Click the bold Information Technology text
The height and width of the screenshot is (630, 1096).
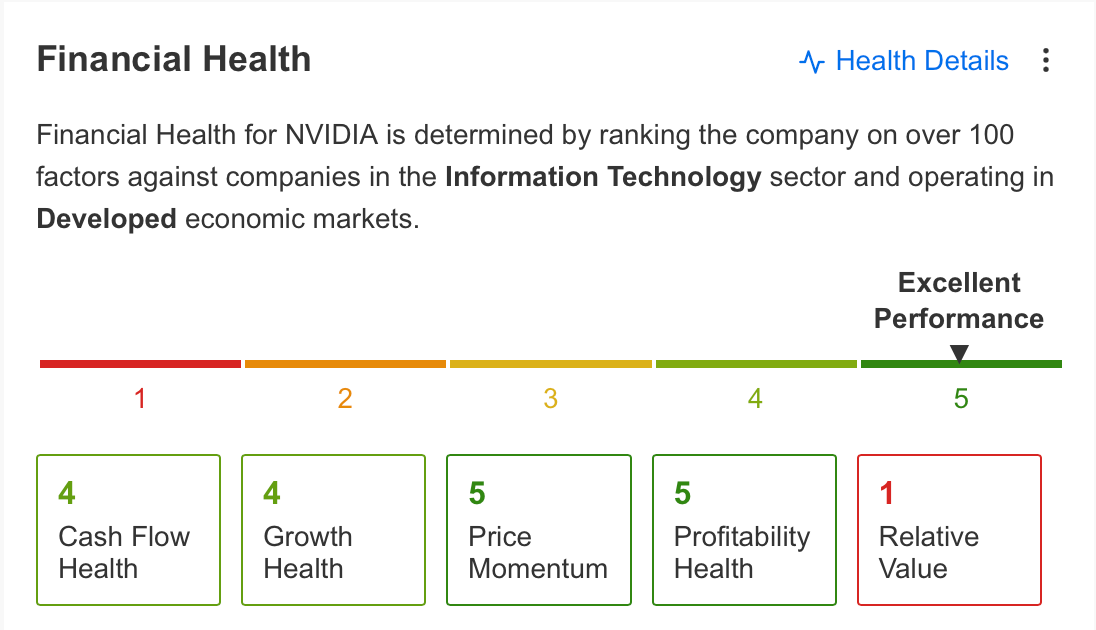[602, 177]
